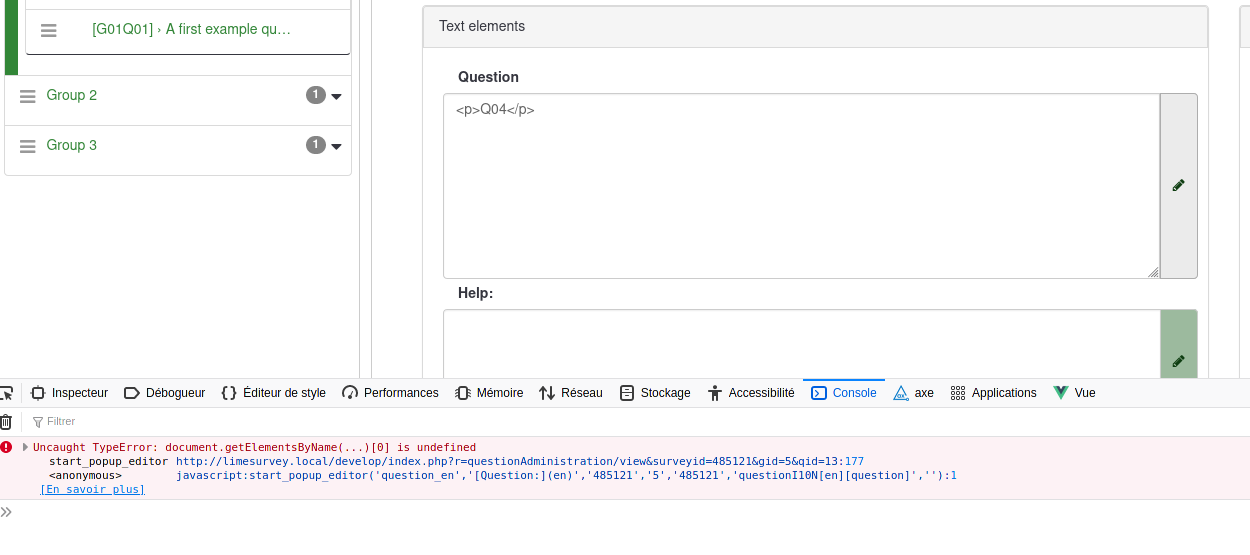The width and height of the screenshot is (1250, 555).
Task: Expand the Group 3 dropdown arrow
Action: pos(336,146)
